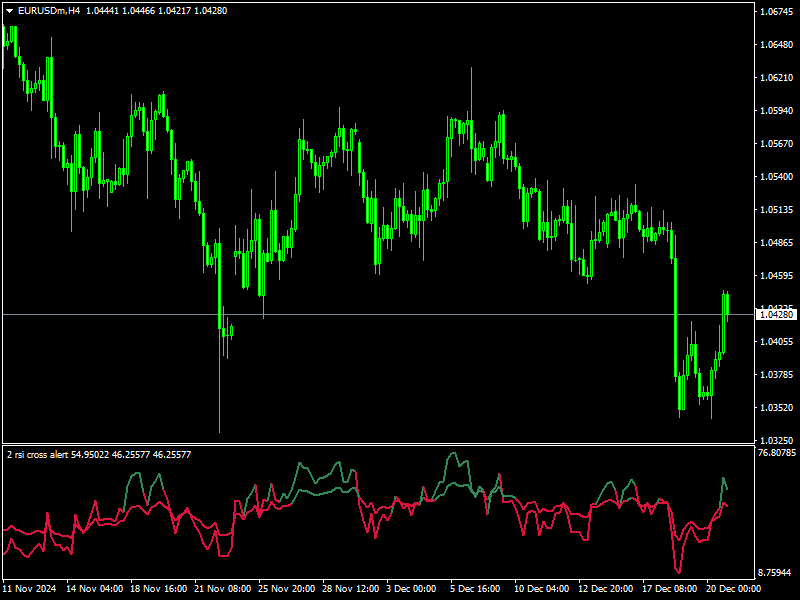
Task: Click the 1.06745 label on the price scale
Action: click(777, 12)
